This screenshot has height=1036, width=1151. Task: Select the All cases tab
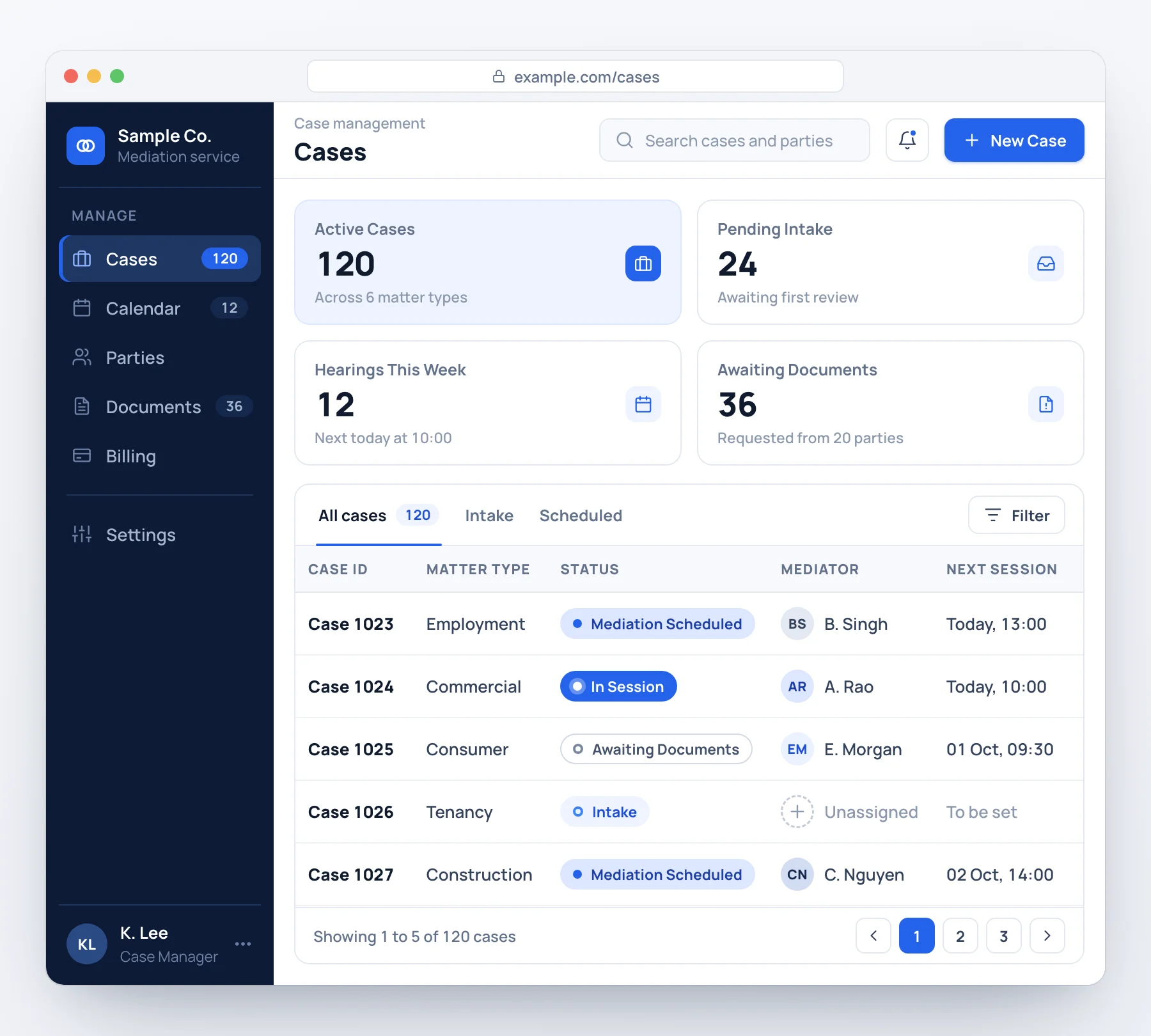pos(379,515)
